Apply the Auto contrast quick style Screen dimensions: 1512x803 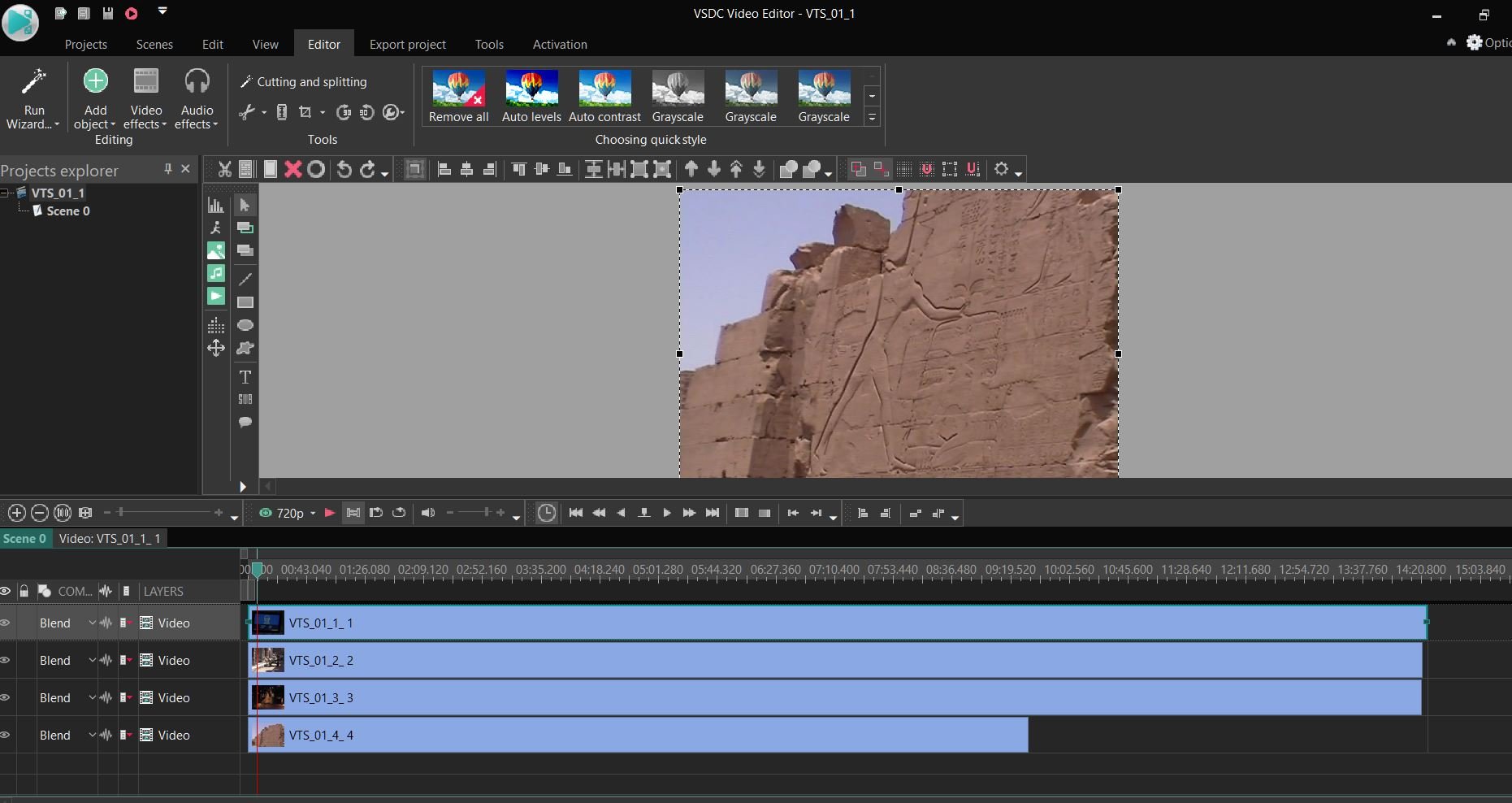[x=604, y=96]
